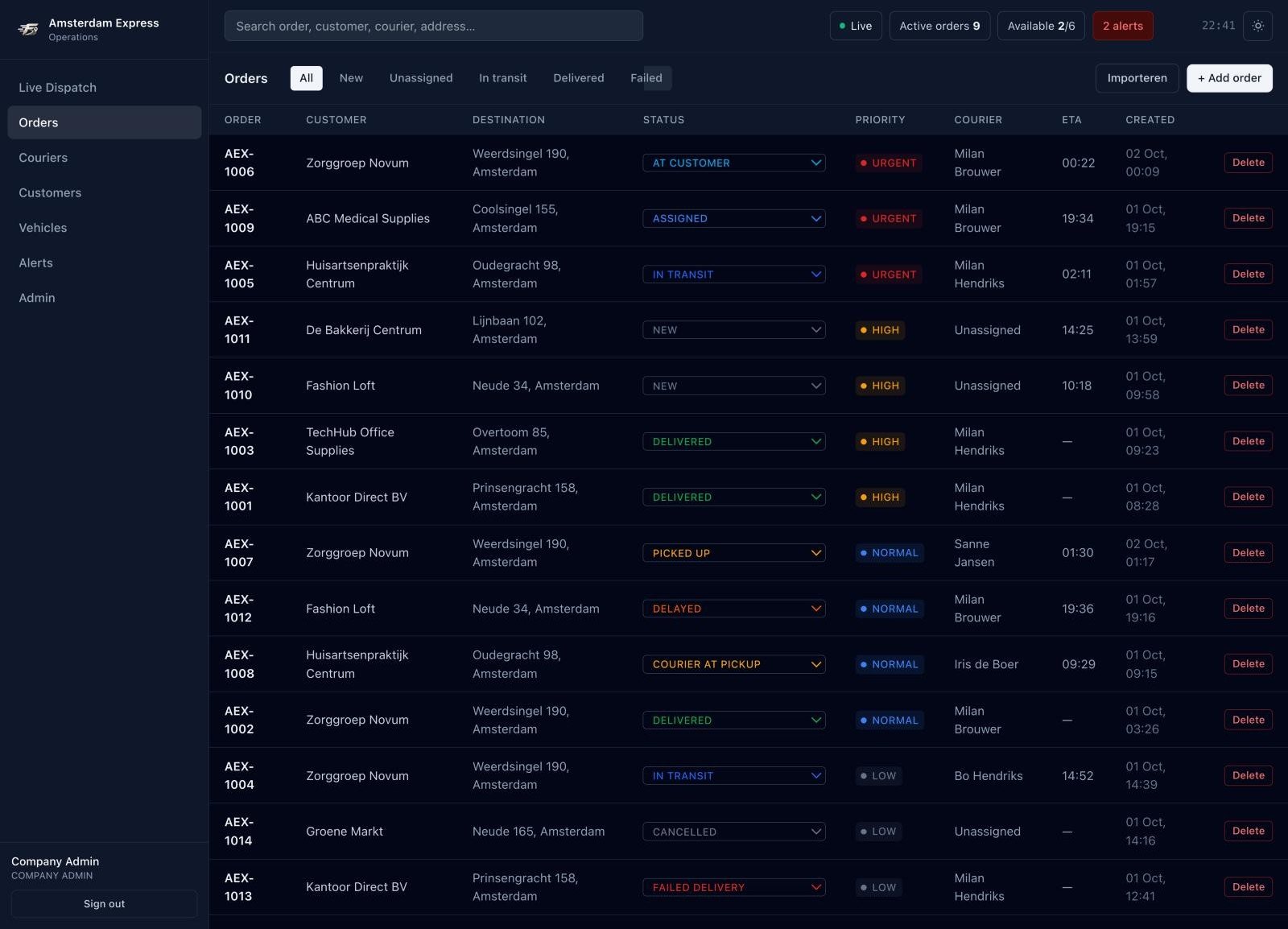Delete order AEX-1003 TechHub Office Supplies
1288x929 pixels.
1248,441
